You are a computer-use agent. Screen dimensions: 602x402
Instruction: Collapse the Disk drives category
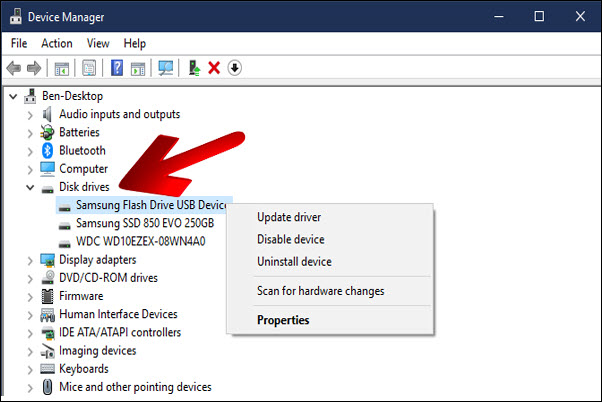28,187
